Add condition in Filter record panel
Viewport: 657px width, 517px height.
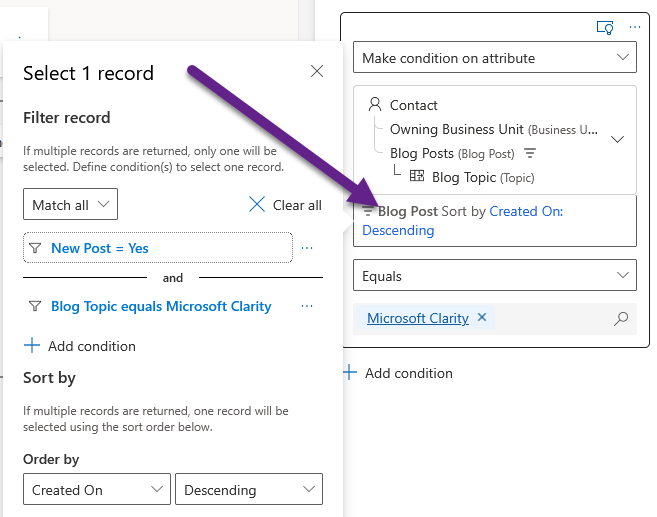pyautogui.click(x=80, y=346)
